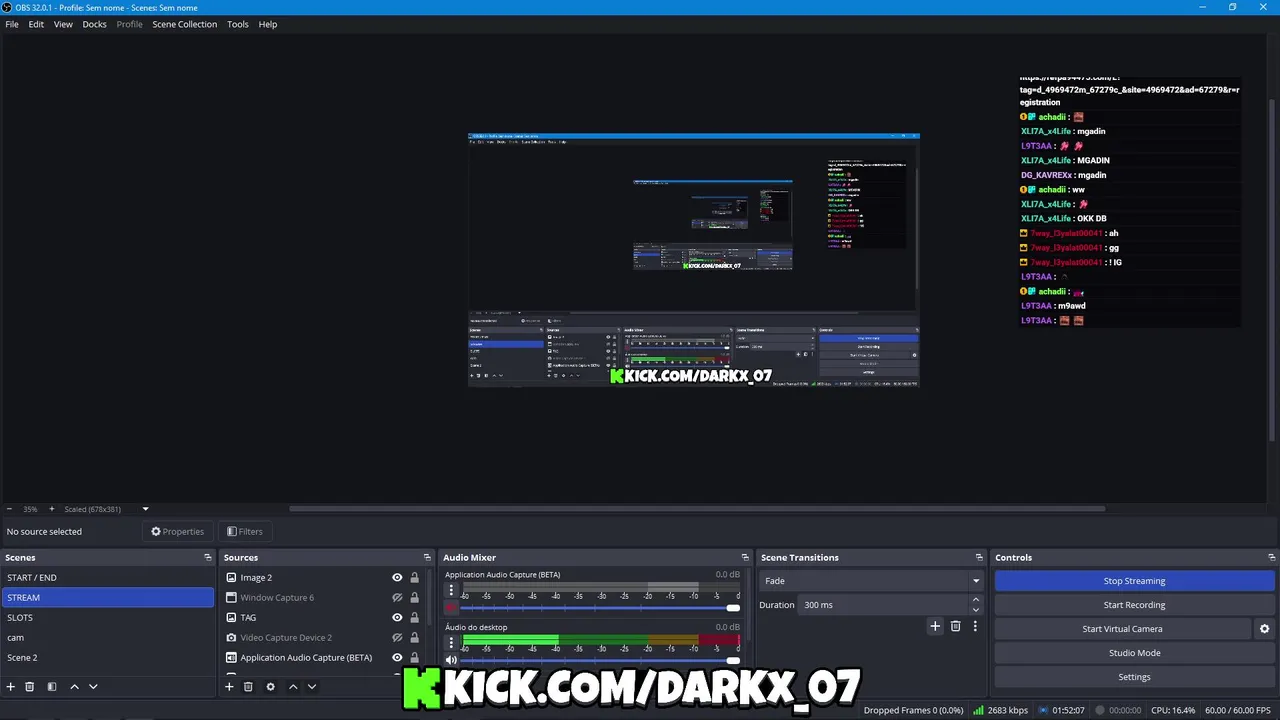1280x720 pixels.
Task: Undock the Scene Transitions panel float icon
Action: point(979,558)
